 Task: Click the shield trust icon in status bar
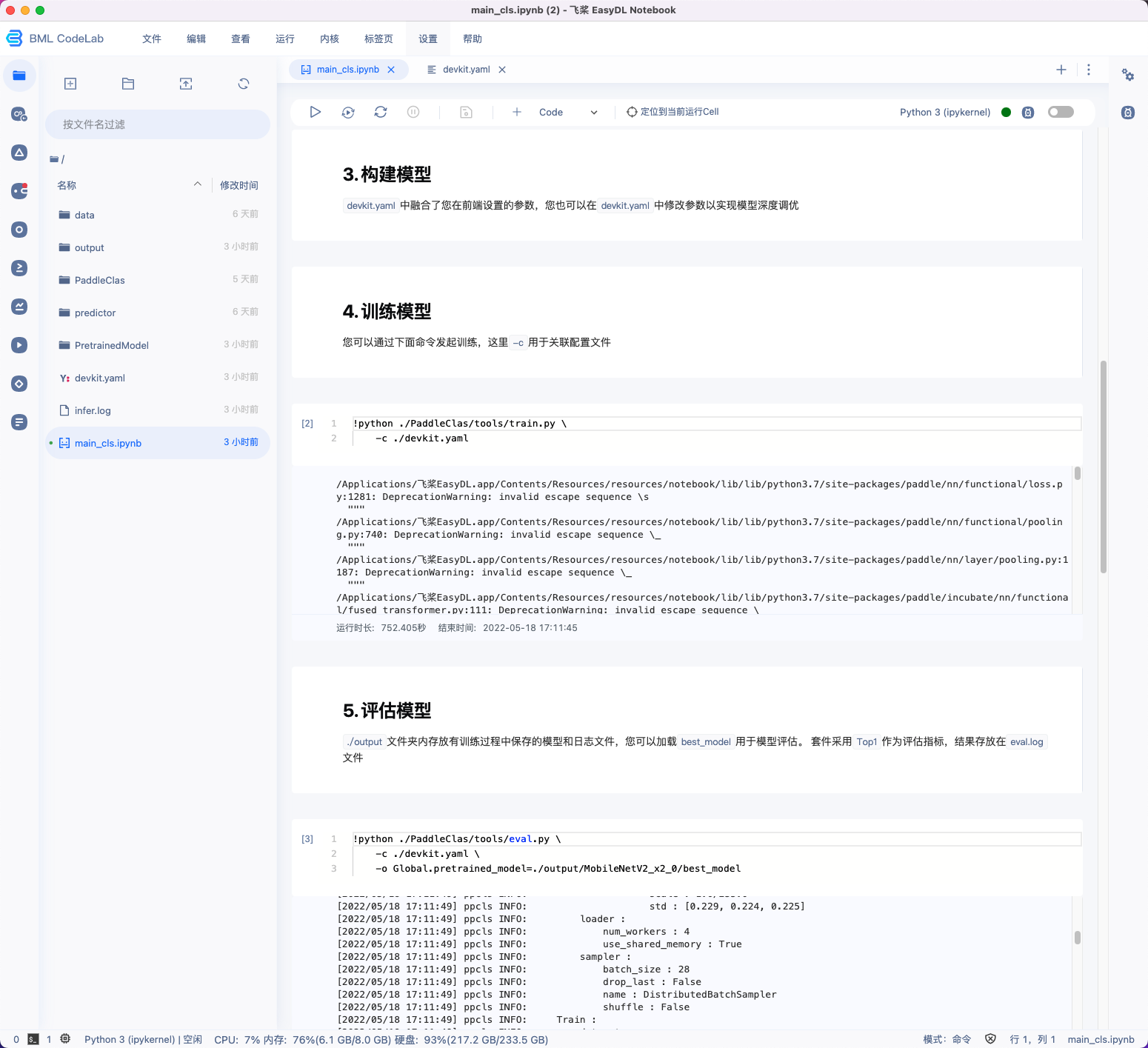991,1039
